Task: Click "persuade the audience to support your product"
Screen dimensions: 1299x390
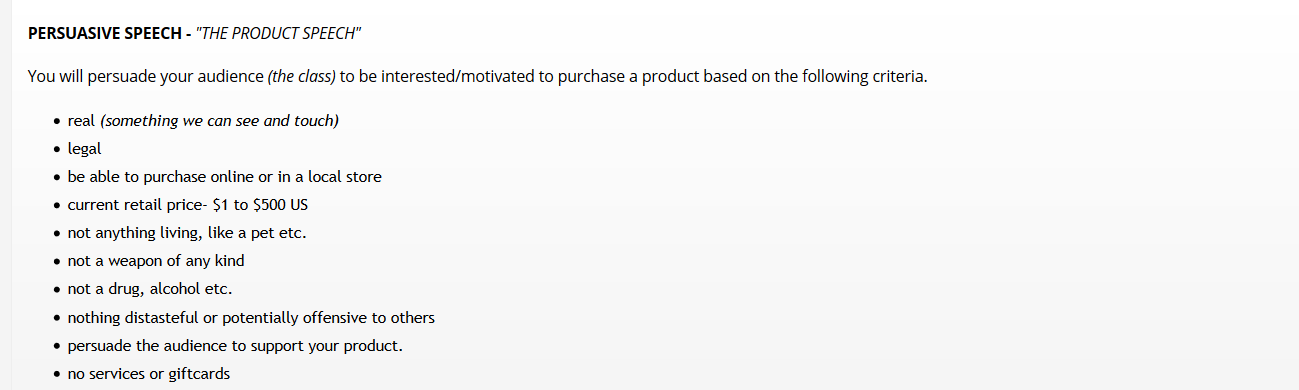Action: click(234, 346)
